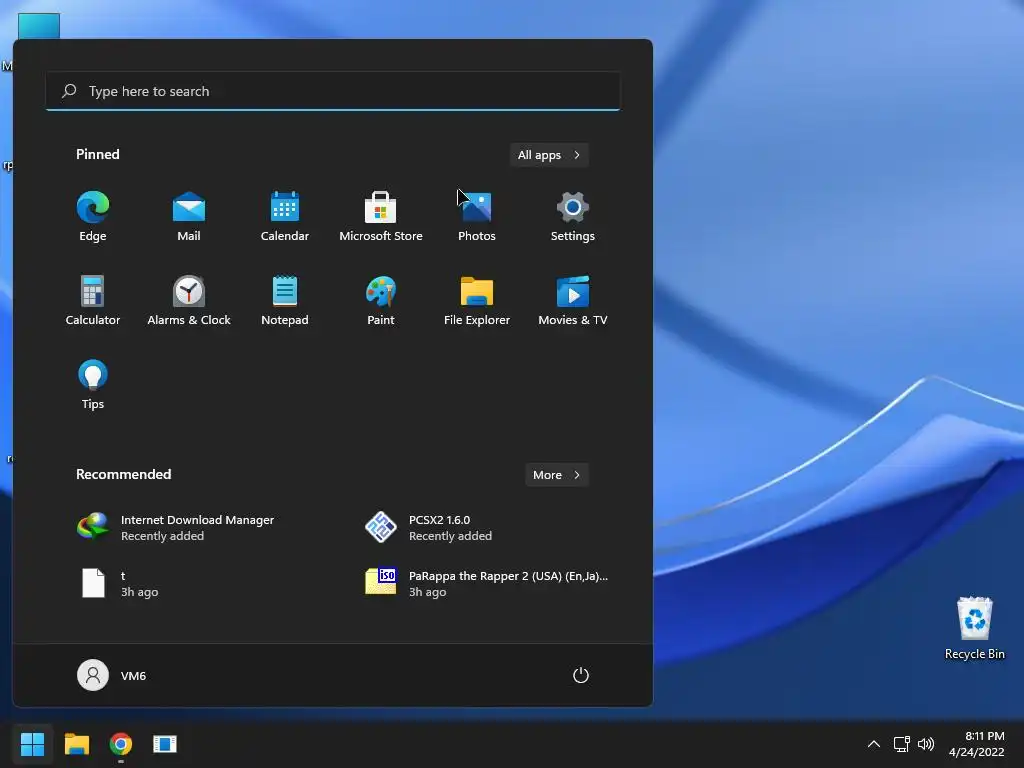Open the Edge browser from pinned apps

93,217
